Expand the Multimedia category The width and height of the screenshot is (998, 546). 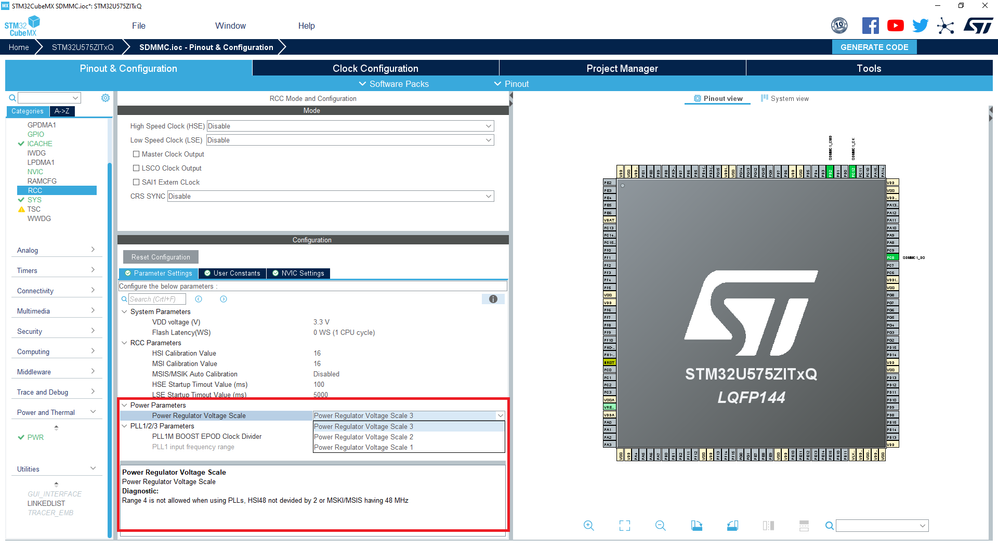pos(56,311)
